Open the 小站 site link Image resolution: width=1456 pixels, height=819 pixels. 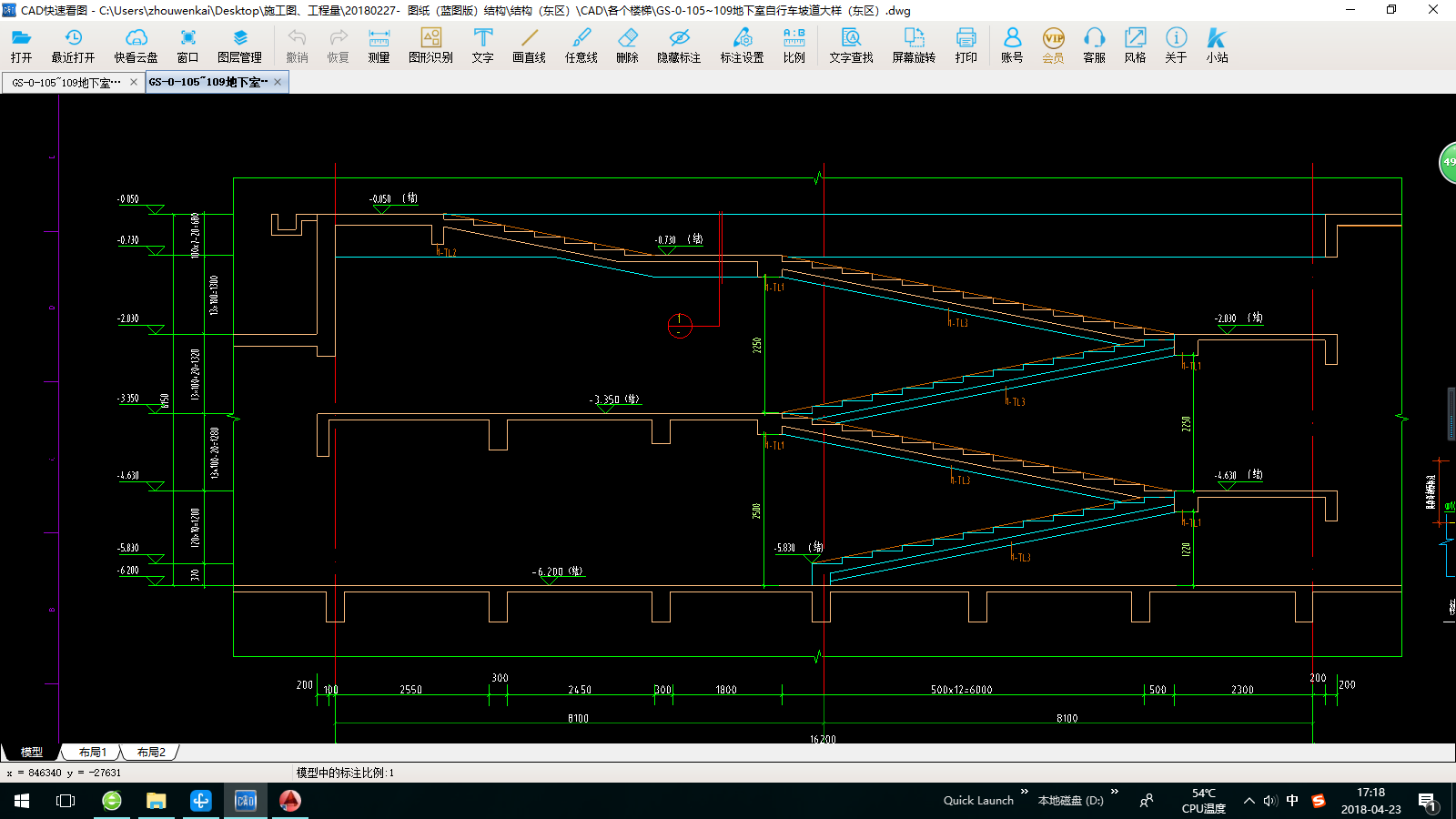(1217, 45)
